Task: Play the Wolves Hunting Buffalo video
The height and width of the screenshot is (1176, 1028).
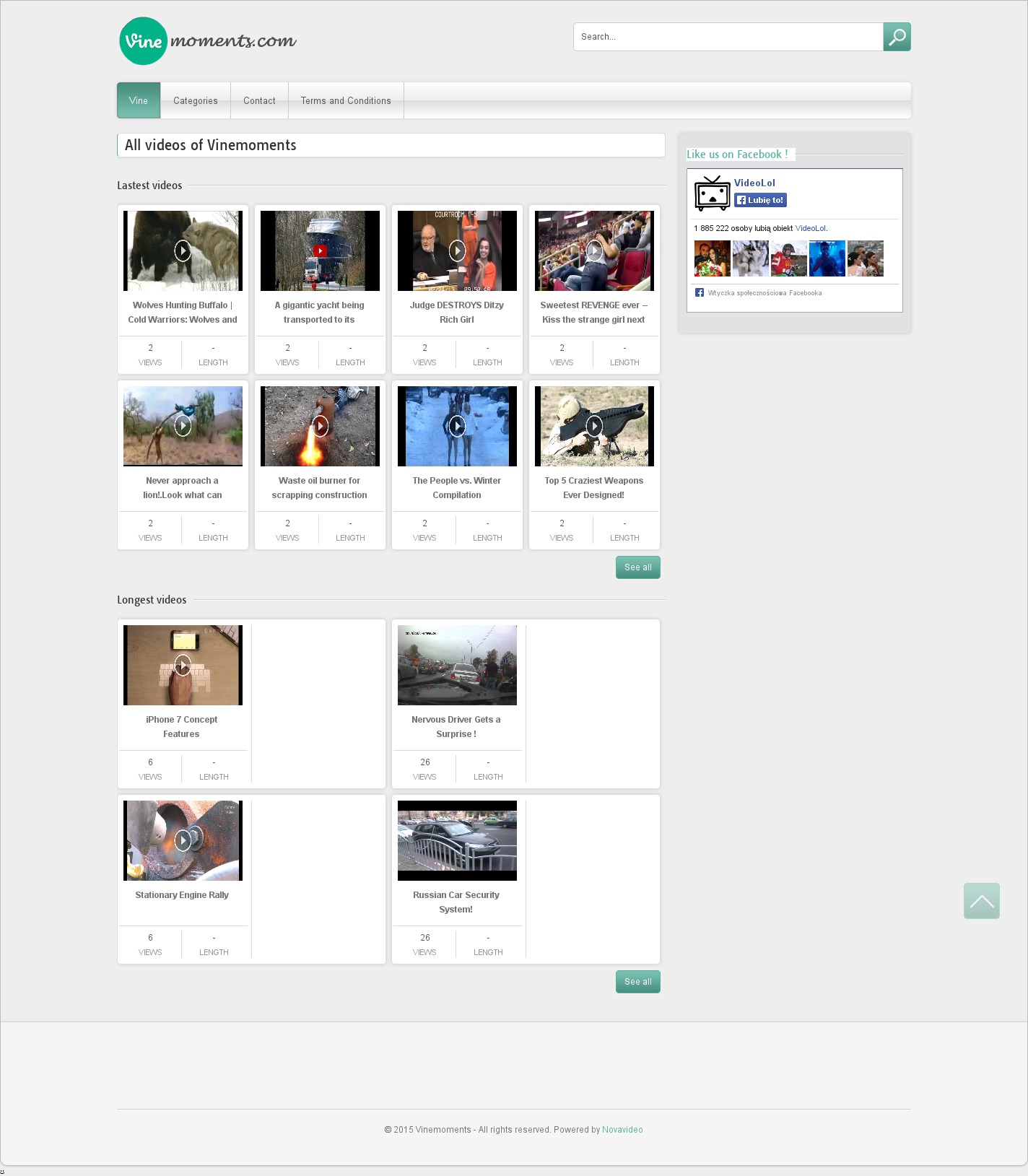Action: point(183,251)
